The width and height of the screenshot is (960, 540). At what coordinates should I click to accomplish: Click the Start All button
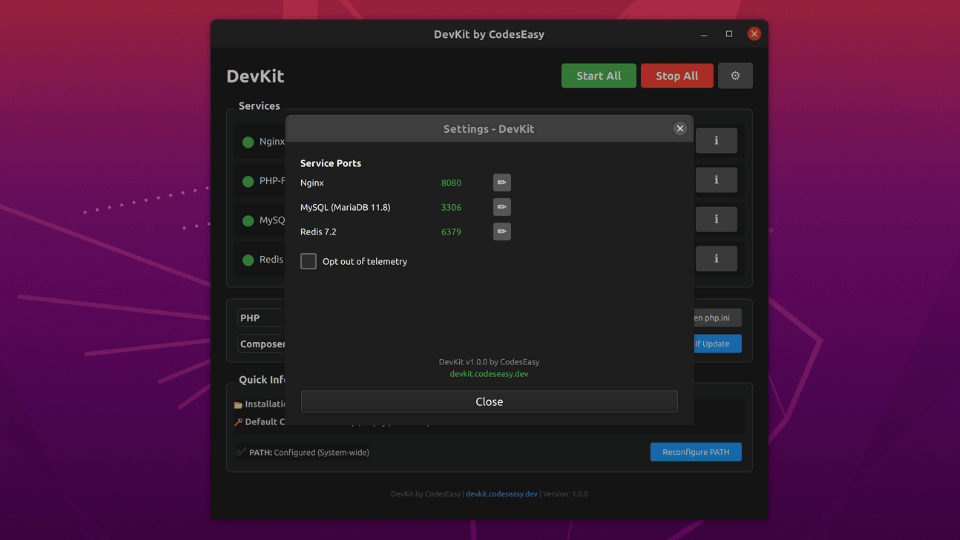point(599,76)
